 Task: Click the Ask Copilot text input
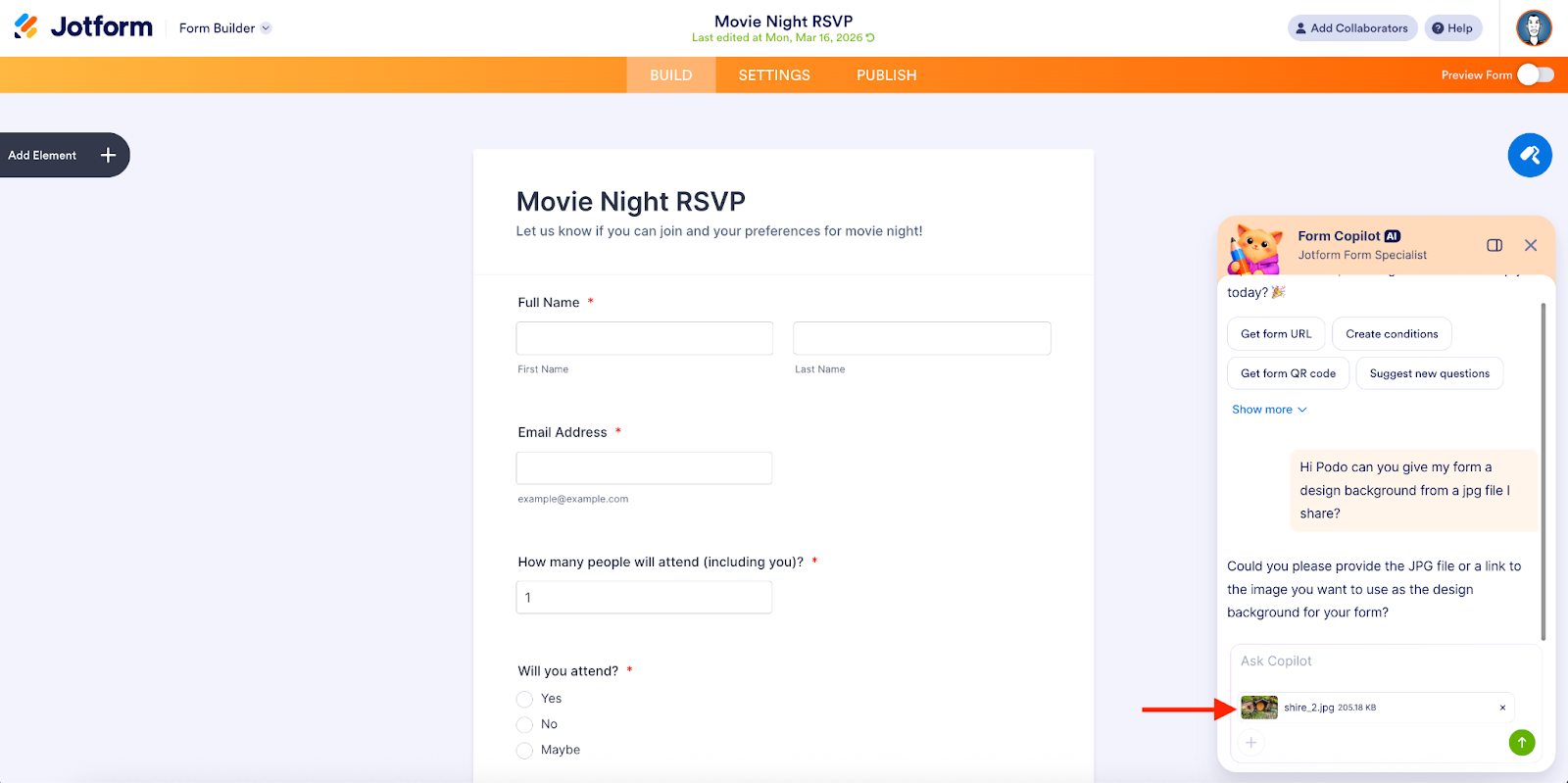pos(1386,661)
